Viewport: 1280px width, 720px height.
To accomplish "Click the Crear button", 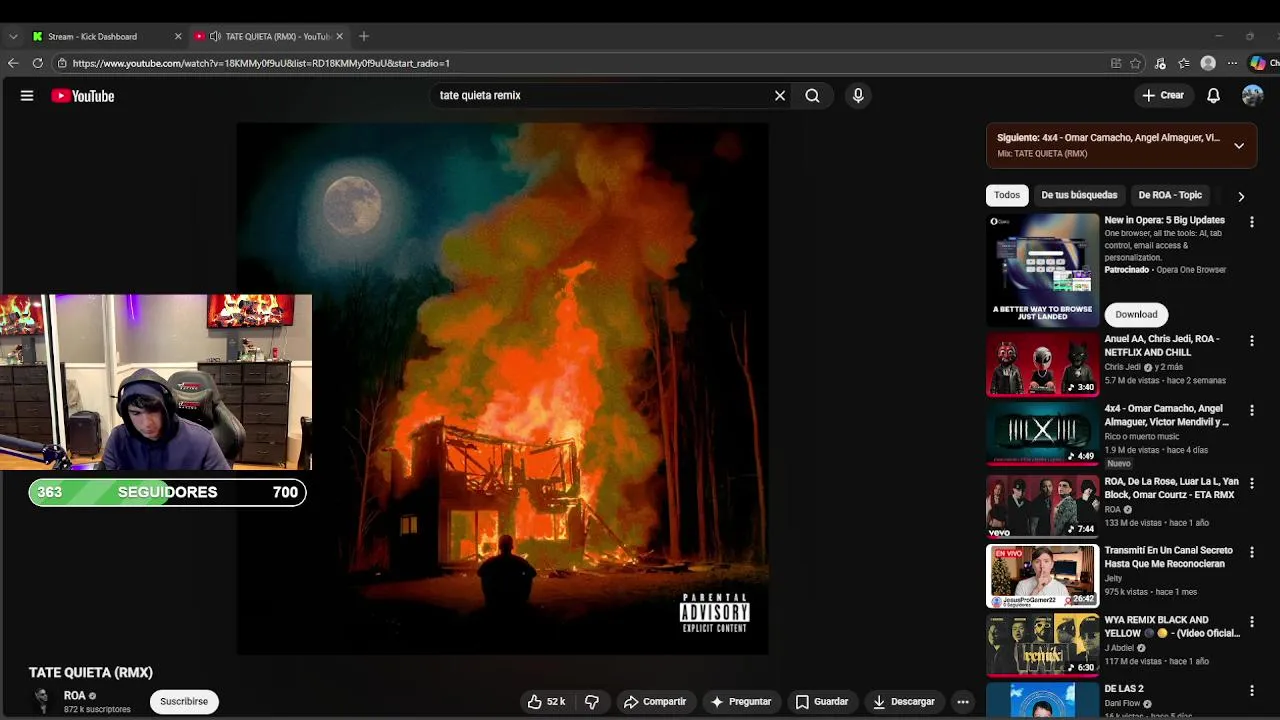I will (1163, 96).
